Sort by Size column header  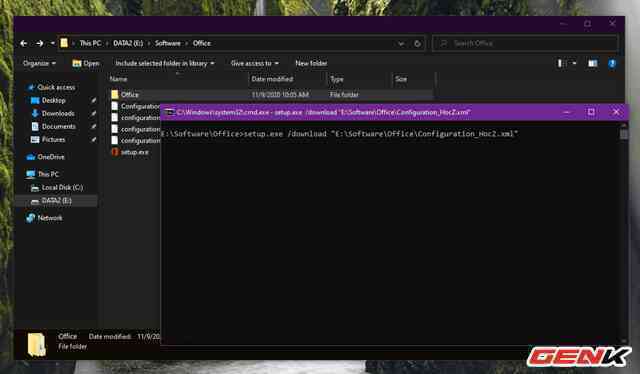(401, 79)
